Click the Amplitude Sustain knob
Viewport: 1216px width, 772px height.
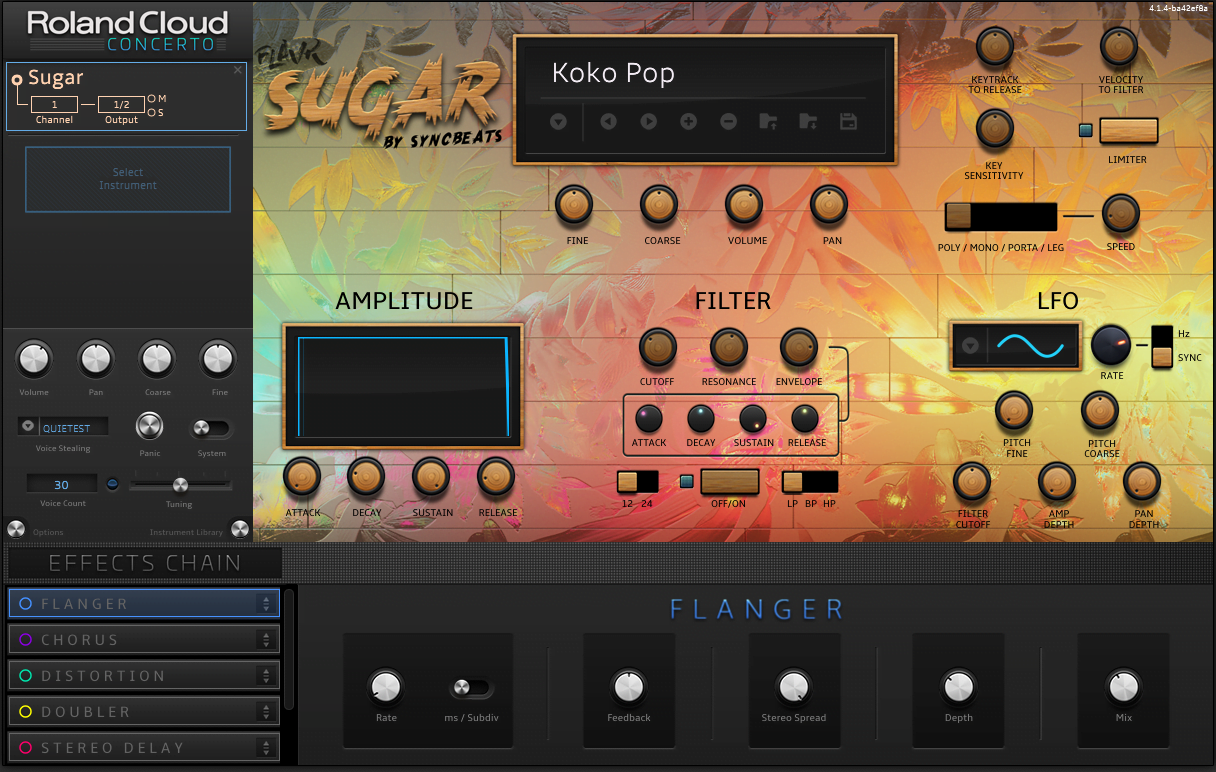pyautogui.click(x=431, y=477)
